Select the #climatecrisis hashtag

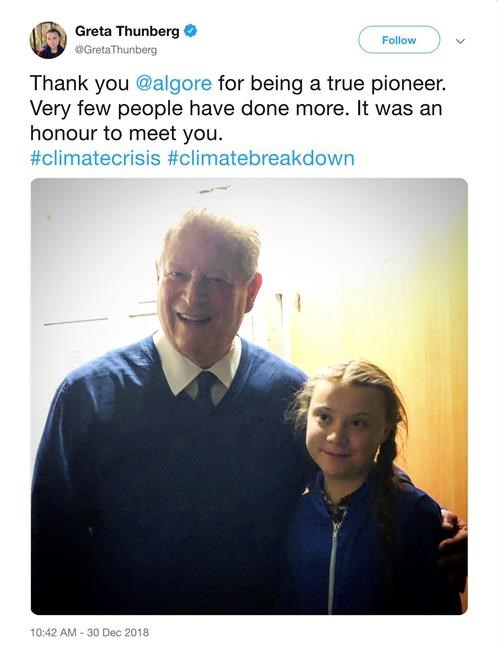[95, 158]
